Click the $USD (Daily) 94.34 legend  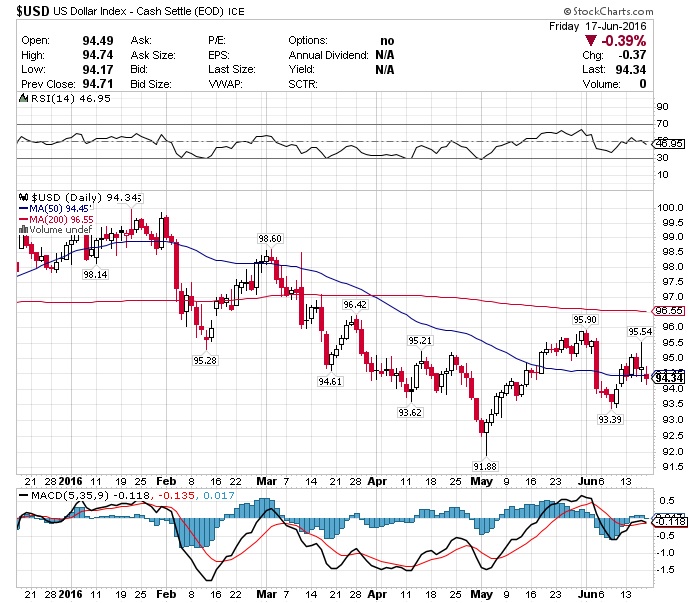86,197
